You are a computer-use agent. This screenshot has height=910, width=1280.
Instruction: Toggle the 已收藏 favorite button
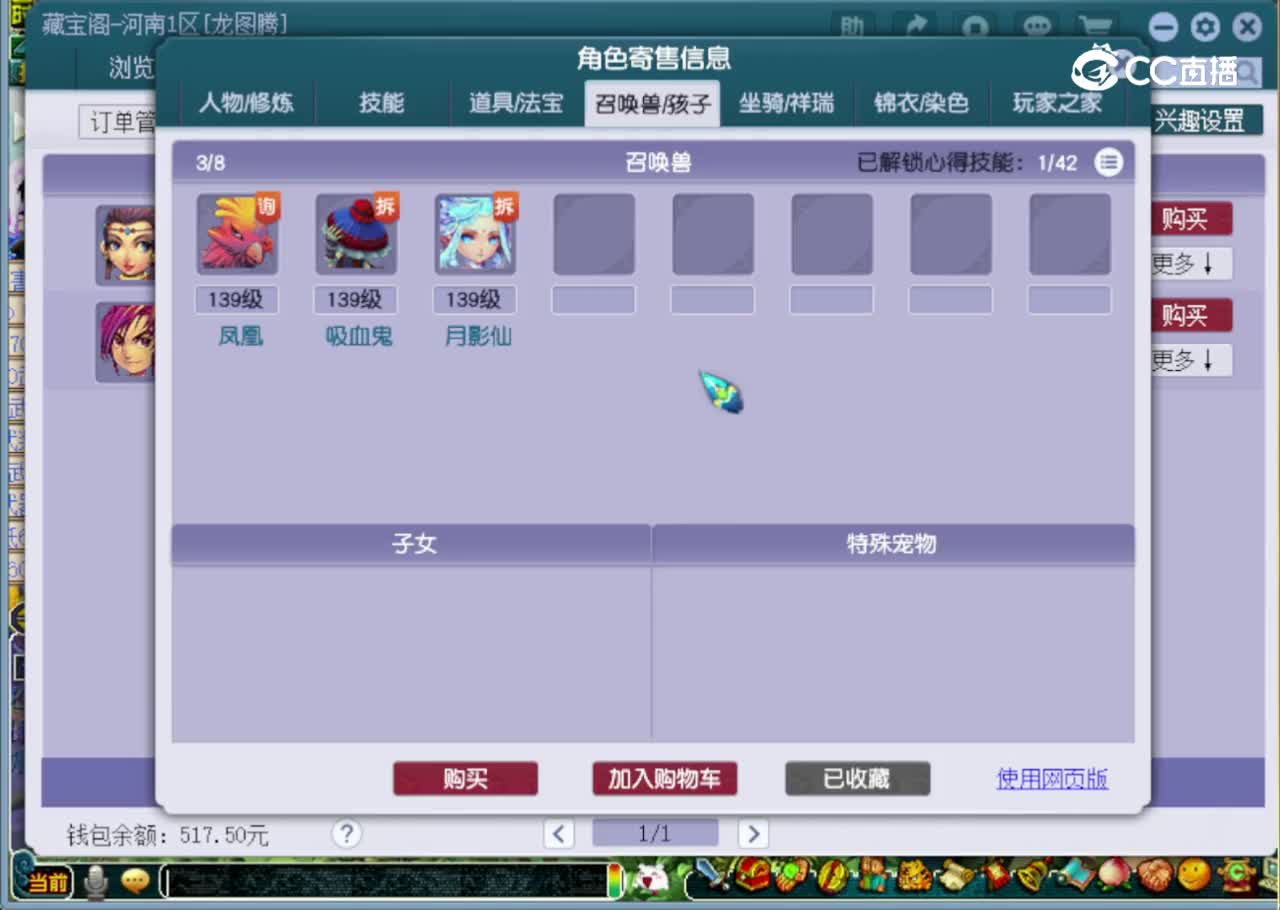(857, 779)
